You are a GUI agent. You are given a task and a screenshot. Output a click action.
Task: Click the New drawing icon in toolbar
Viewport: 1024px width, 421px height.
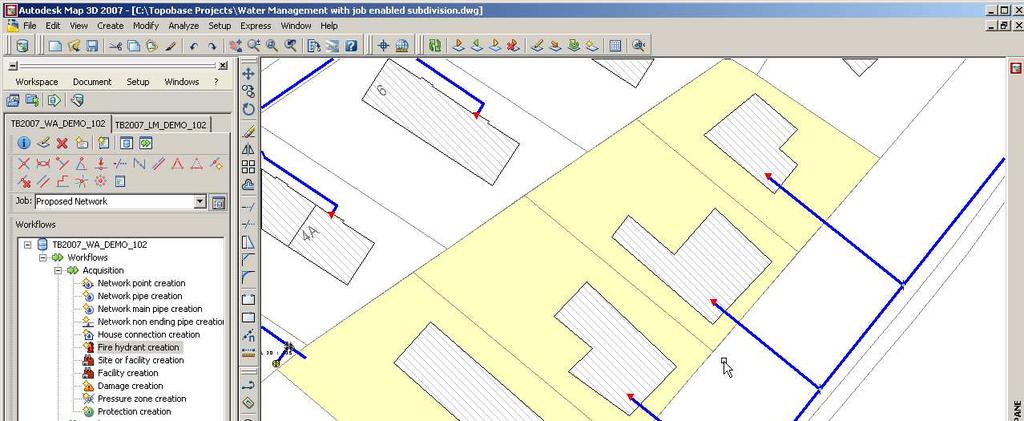[55, 46]
